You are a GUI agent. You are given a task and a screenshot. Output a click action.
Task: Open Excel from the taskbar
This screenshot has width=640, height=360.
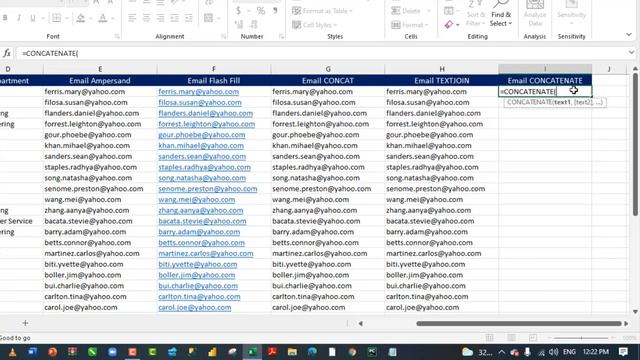(x=252, y=352)
